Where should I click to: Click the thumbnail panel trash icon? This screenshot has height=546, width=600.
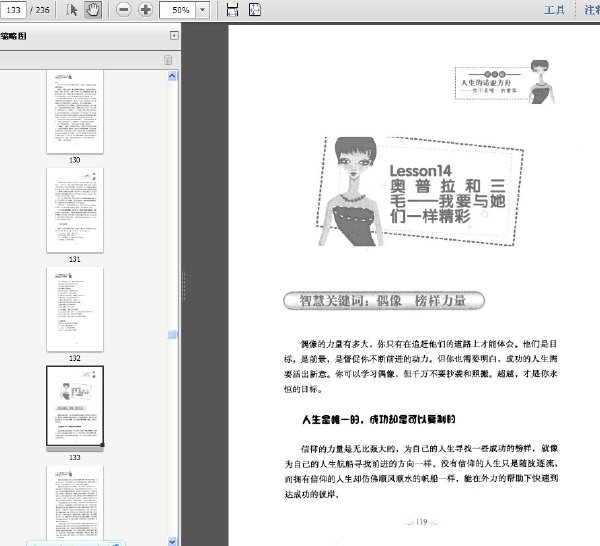point(168,60)
